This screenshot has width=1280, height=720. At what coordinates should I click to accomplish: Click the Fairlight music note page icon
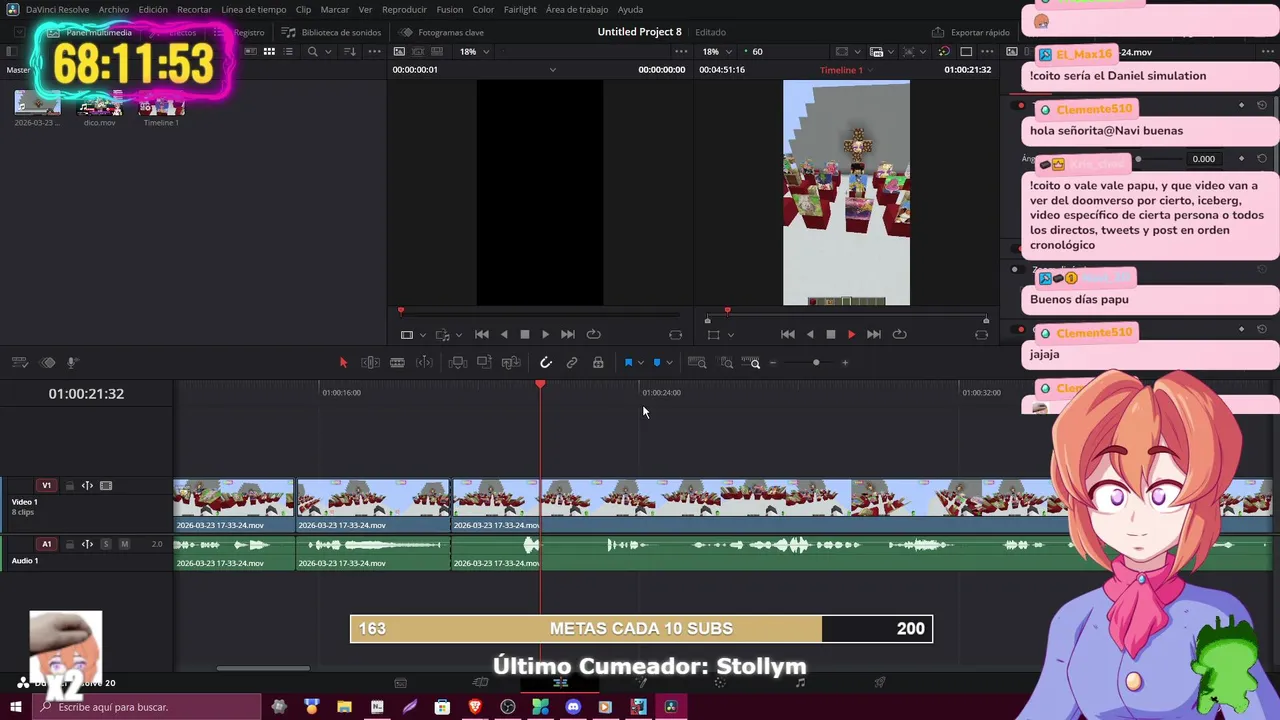coord(800,683)
